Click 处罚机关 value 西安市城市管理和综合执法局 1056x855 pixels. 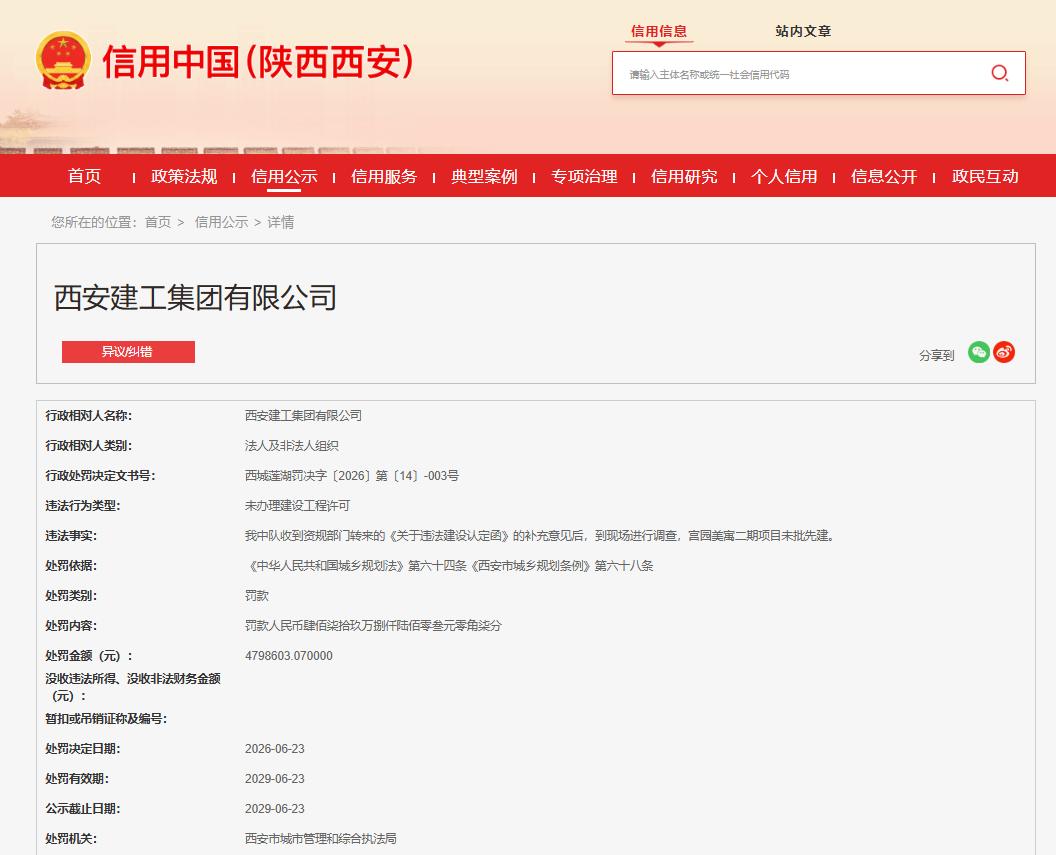[x=321, y=839]
